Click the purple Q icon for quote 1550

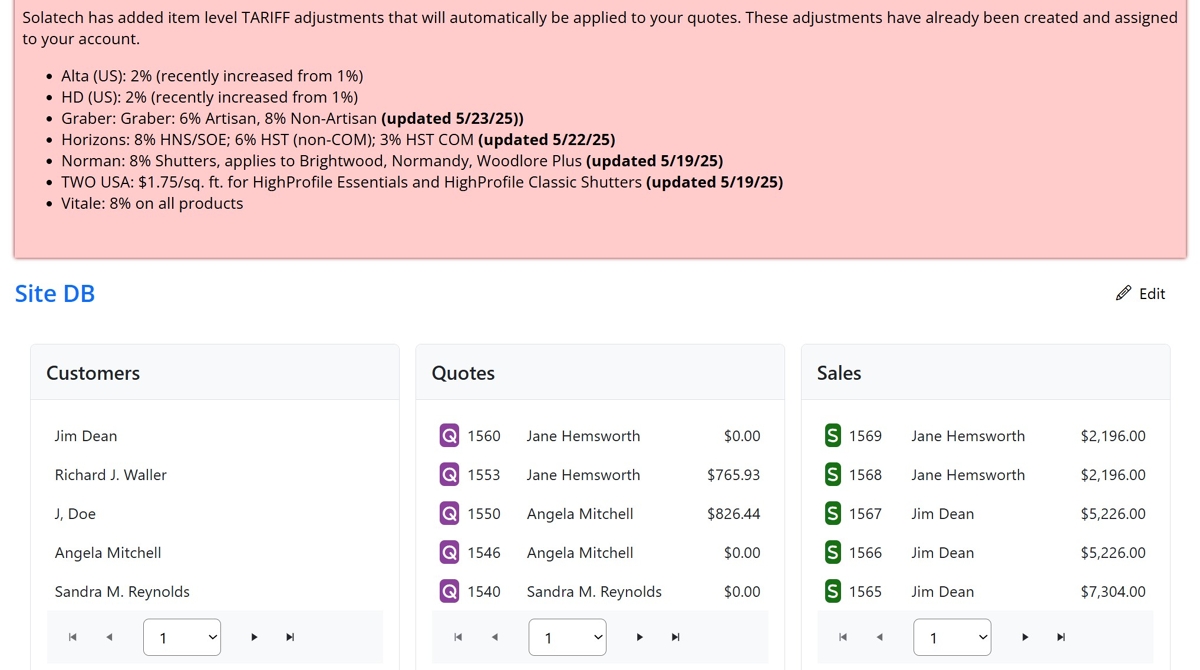click(x=449, y=514)
